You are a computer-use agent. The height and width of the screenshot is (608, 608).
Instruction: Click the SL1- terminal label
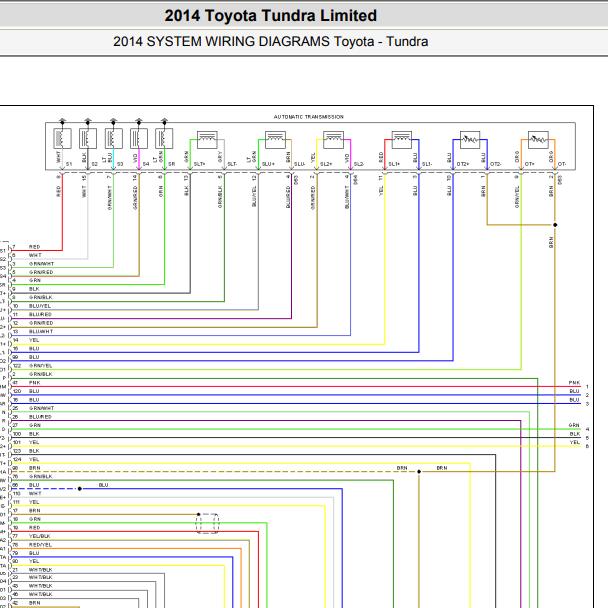tap(427, 164)
